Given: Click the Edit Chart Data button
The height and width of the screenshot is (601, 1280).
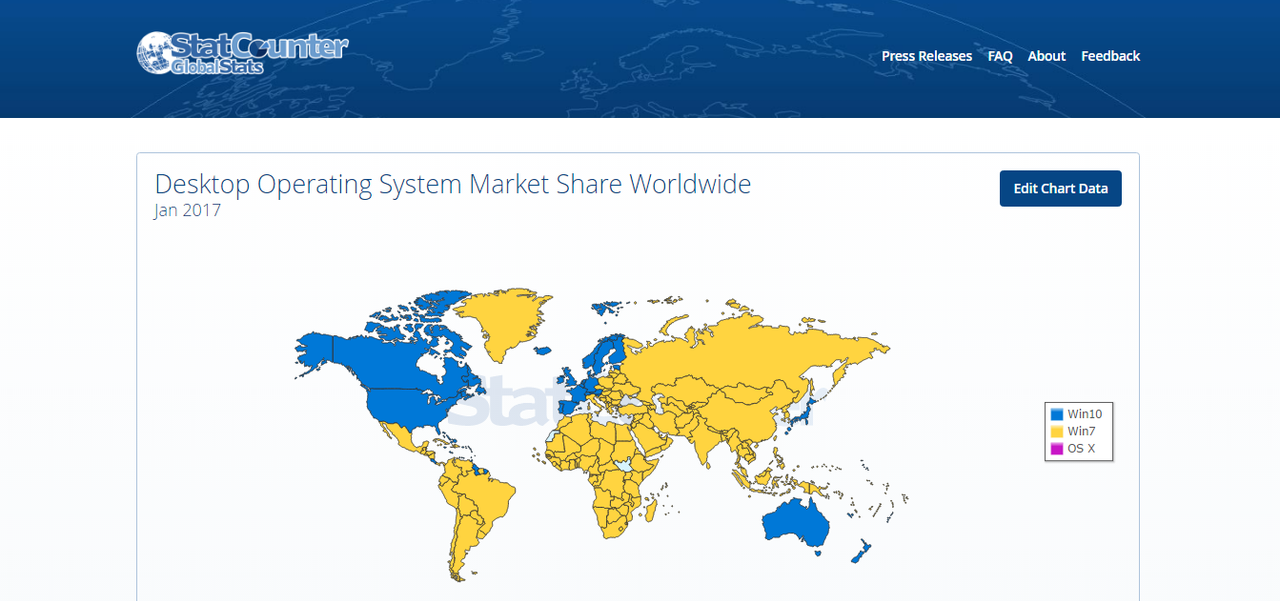Looking at the screenshot, I should pyautogui.click(x=1060, y=189).
